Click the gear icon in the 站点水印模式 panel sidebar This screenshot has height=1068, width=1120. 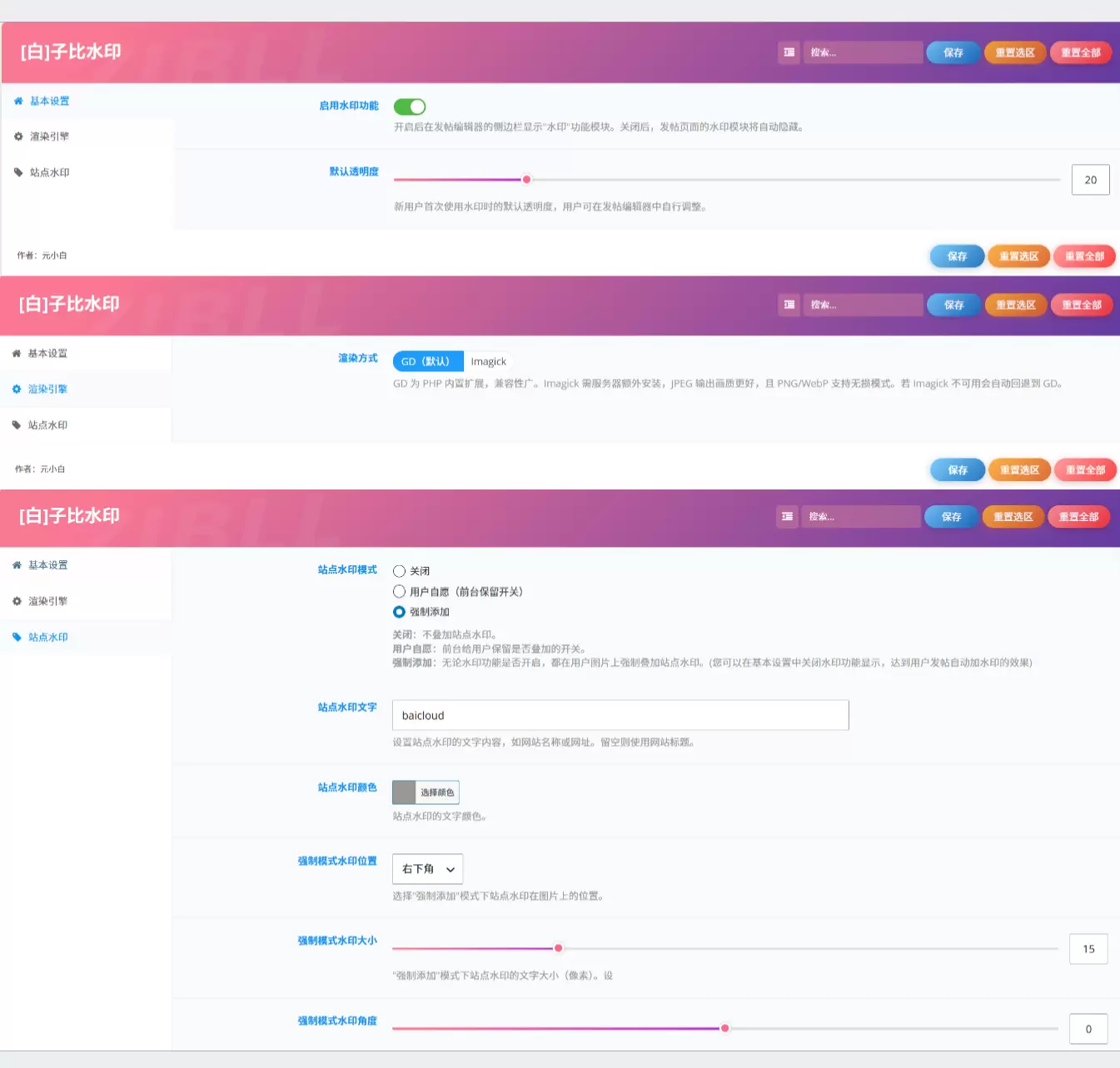click(x=17, y=600)
